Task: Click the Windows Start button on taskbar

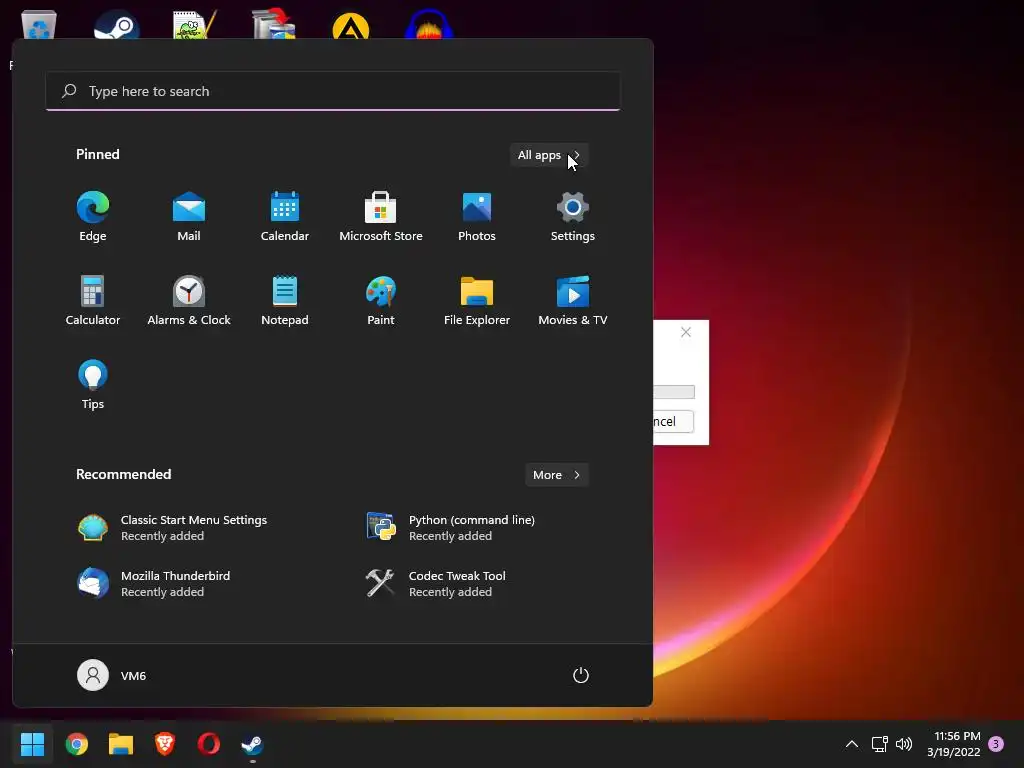Action: tap(32, 744)
